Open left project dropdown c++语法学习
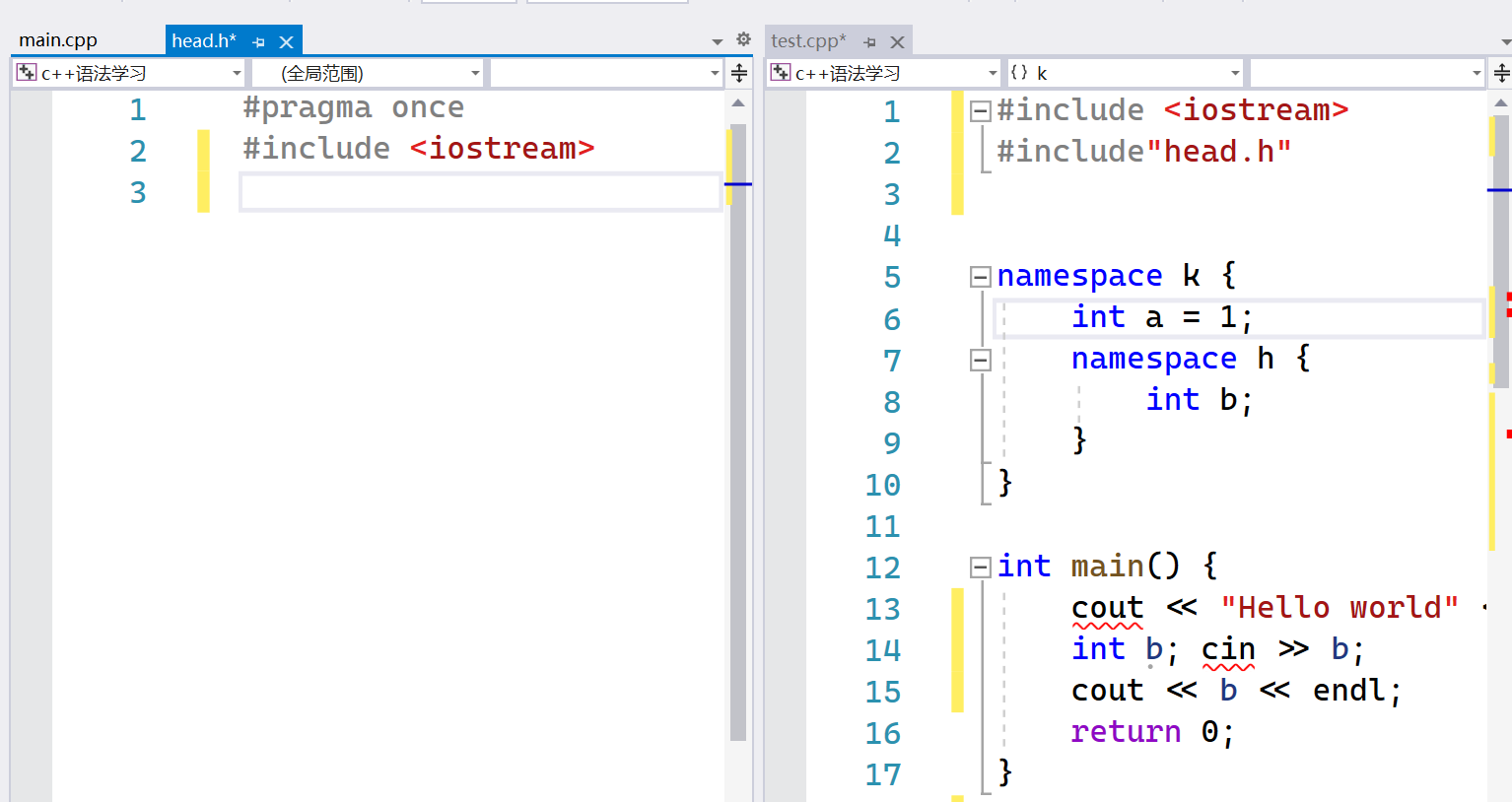Image resolution: width=1512 pixels, height=802 pixels. coord(129,73)
